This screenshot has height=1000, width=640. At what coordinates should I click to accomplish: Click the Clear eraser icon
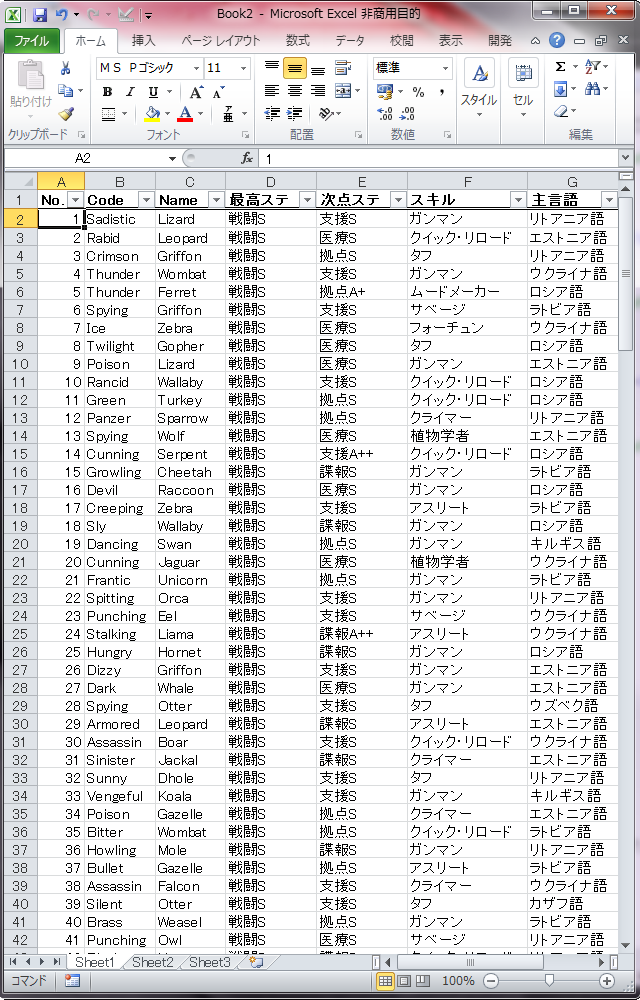click(560, 112)
